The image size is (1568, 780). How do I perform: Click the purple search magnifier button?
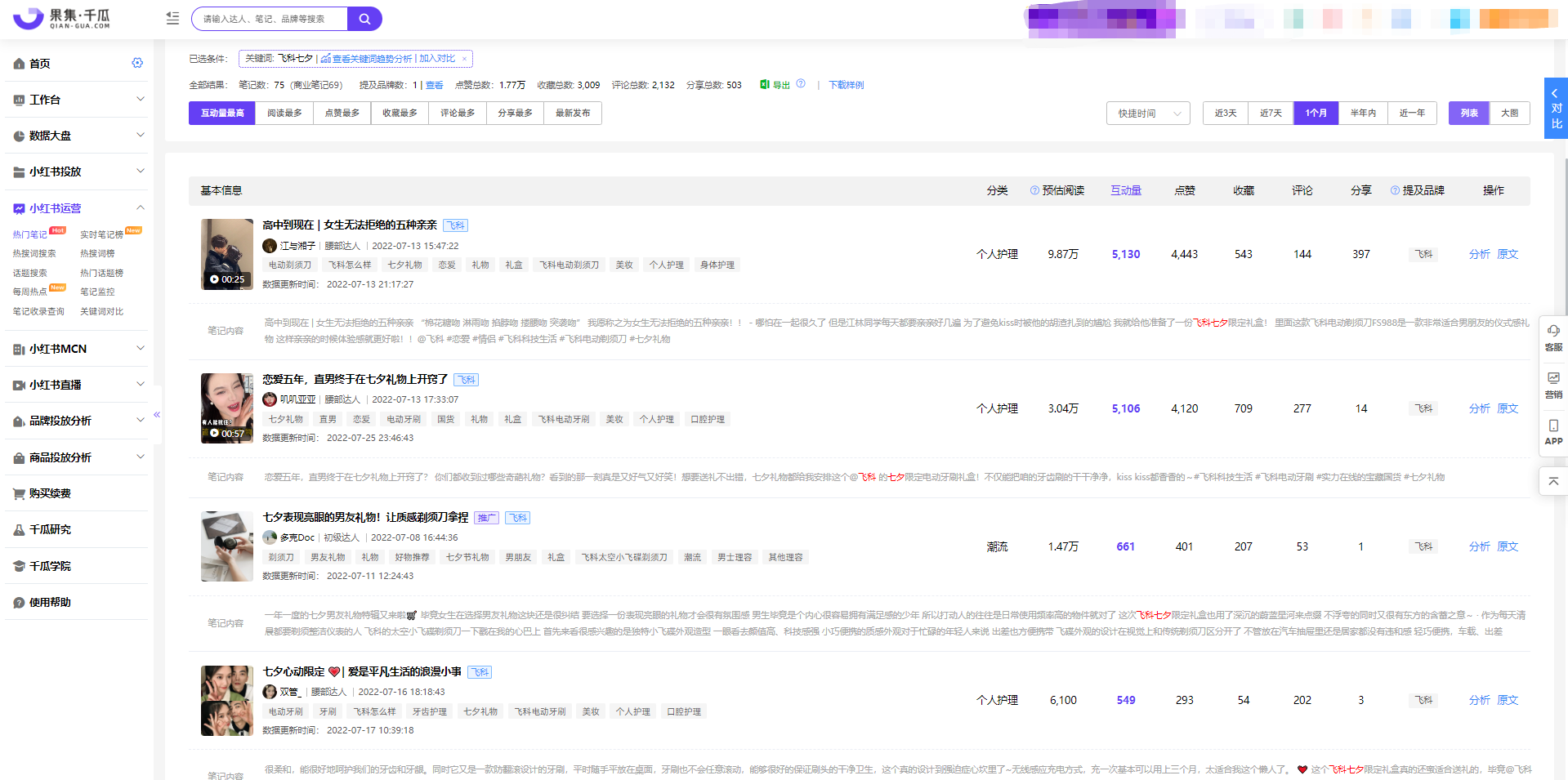point(364,19)
